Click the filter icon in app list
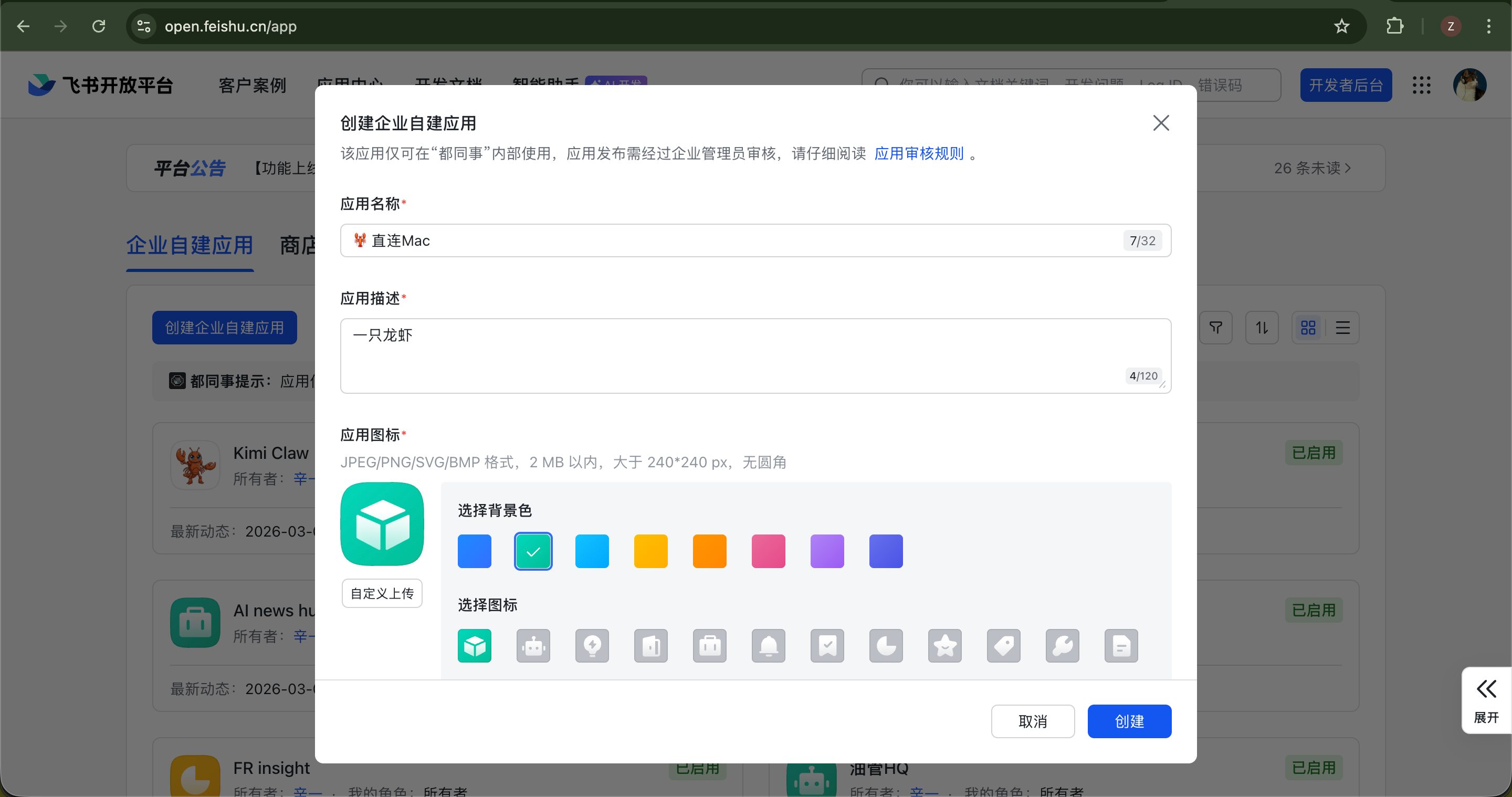The width and height of the screenshot is (1512, 797). [1215, 328]
